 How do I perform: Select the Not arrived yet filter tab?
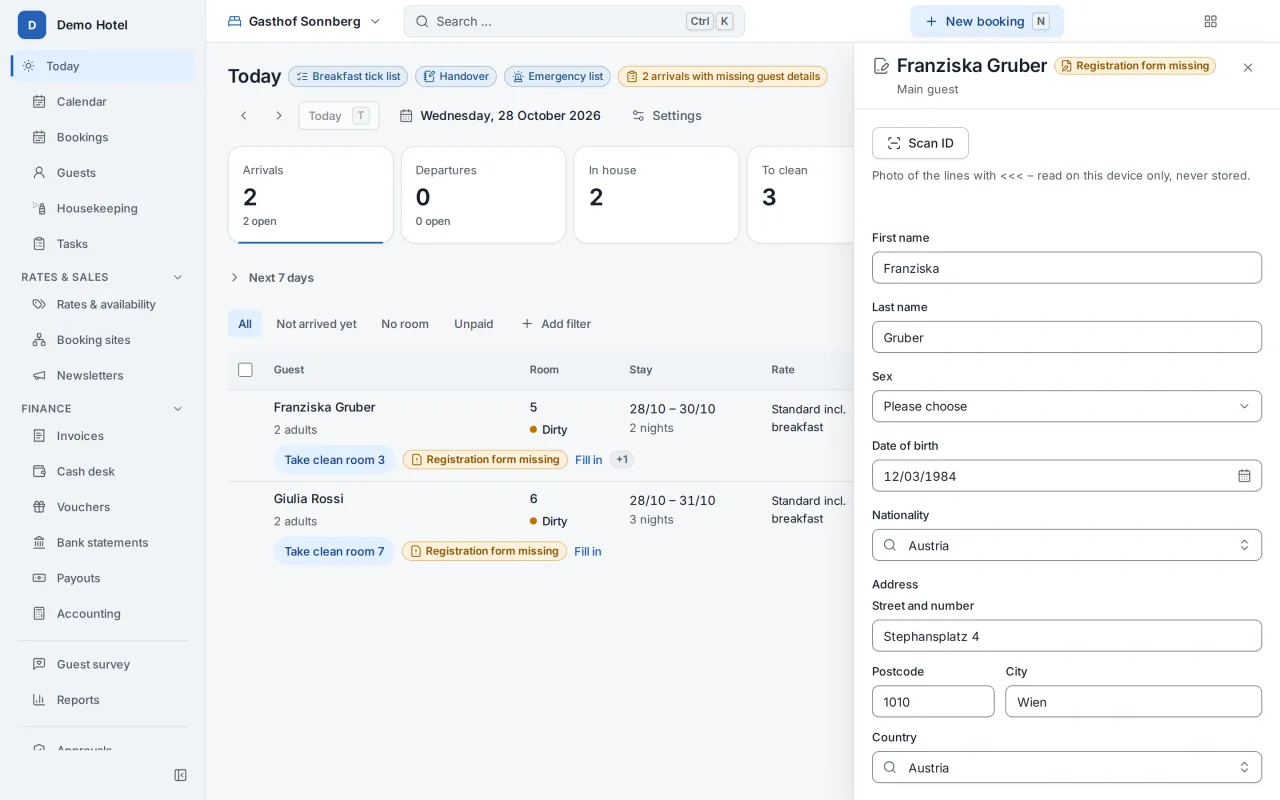point(316,324)
